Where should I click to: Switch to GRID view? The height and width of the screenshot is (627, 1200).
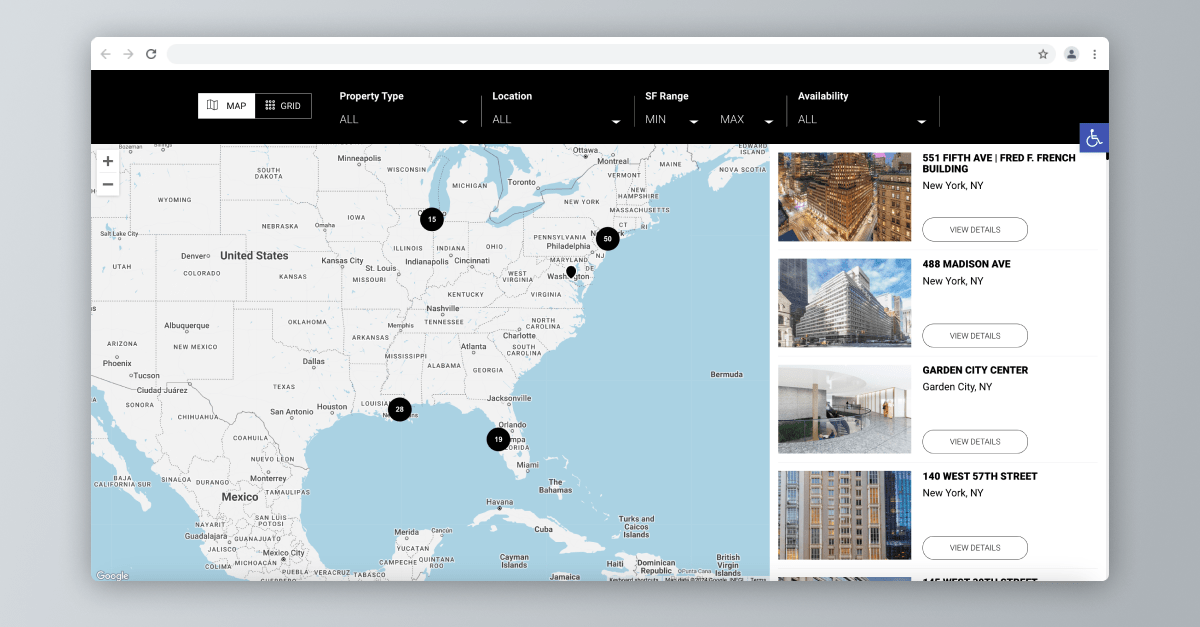pos(284,105)
